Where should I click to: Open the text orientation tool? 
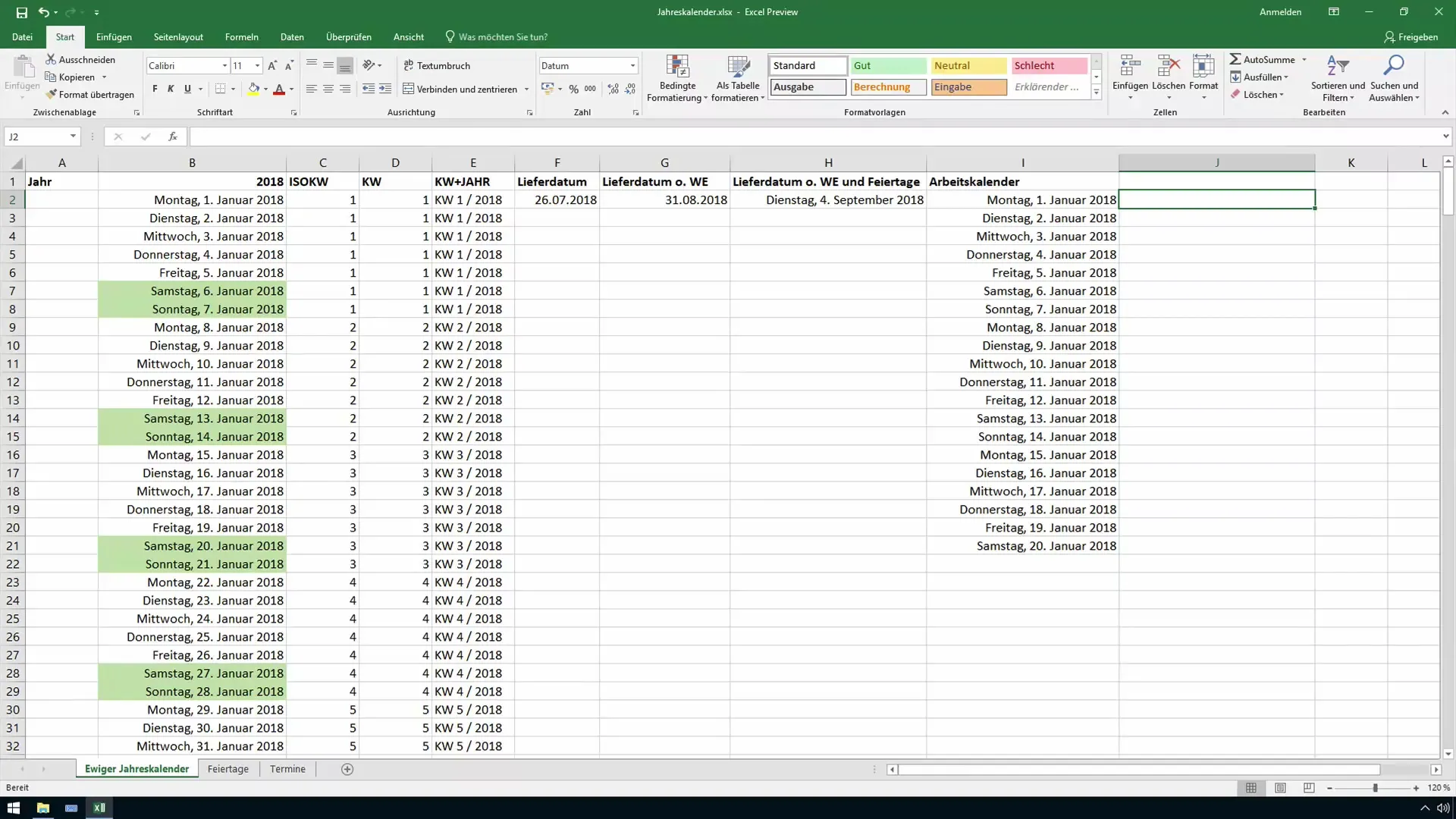pos(369,65)
